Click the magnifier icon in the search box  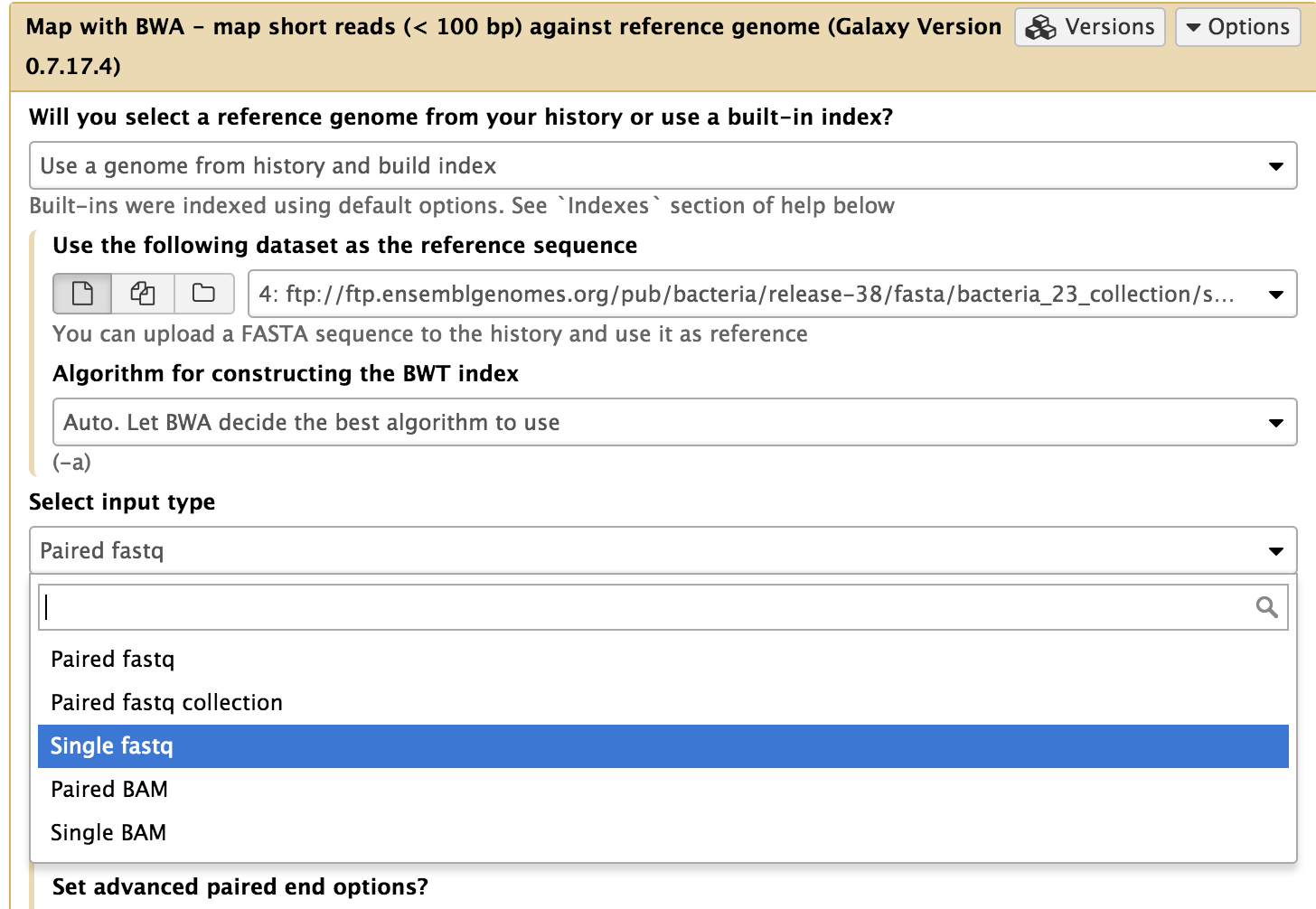[x=1264, y=606]
